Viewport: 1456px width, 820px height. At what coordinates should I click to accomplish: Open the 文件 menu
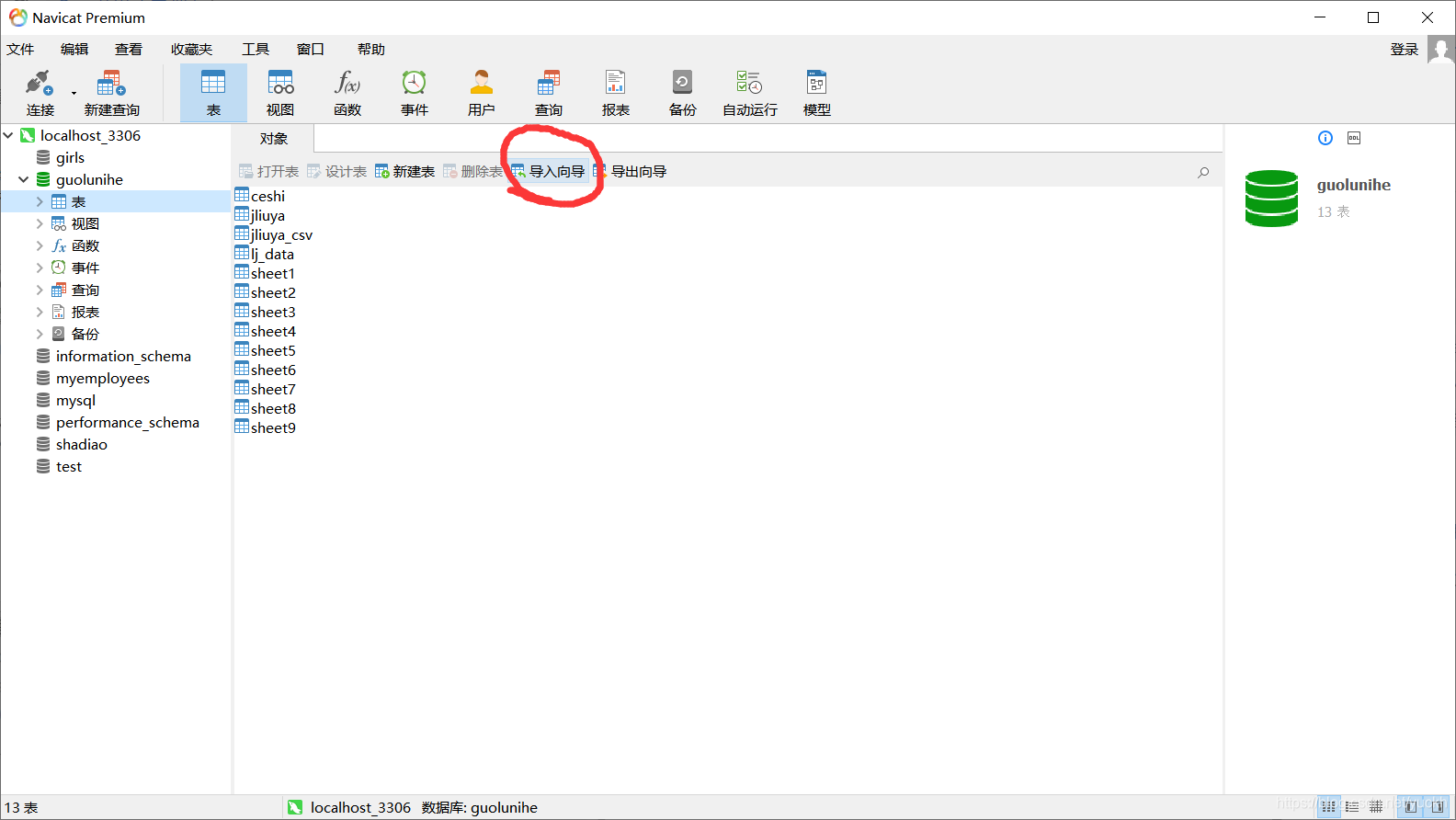(20, 50)
